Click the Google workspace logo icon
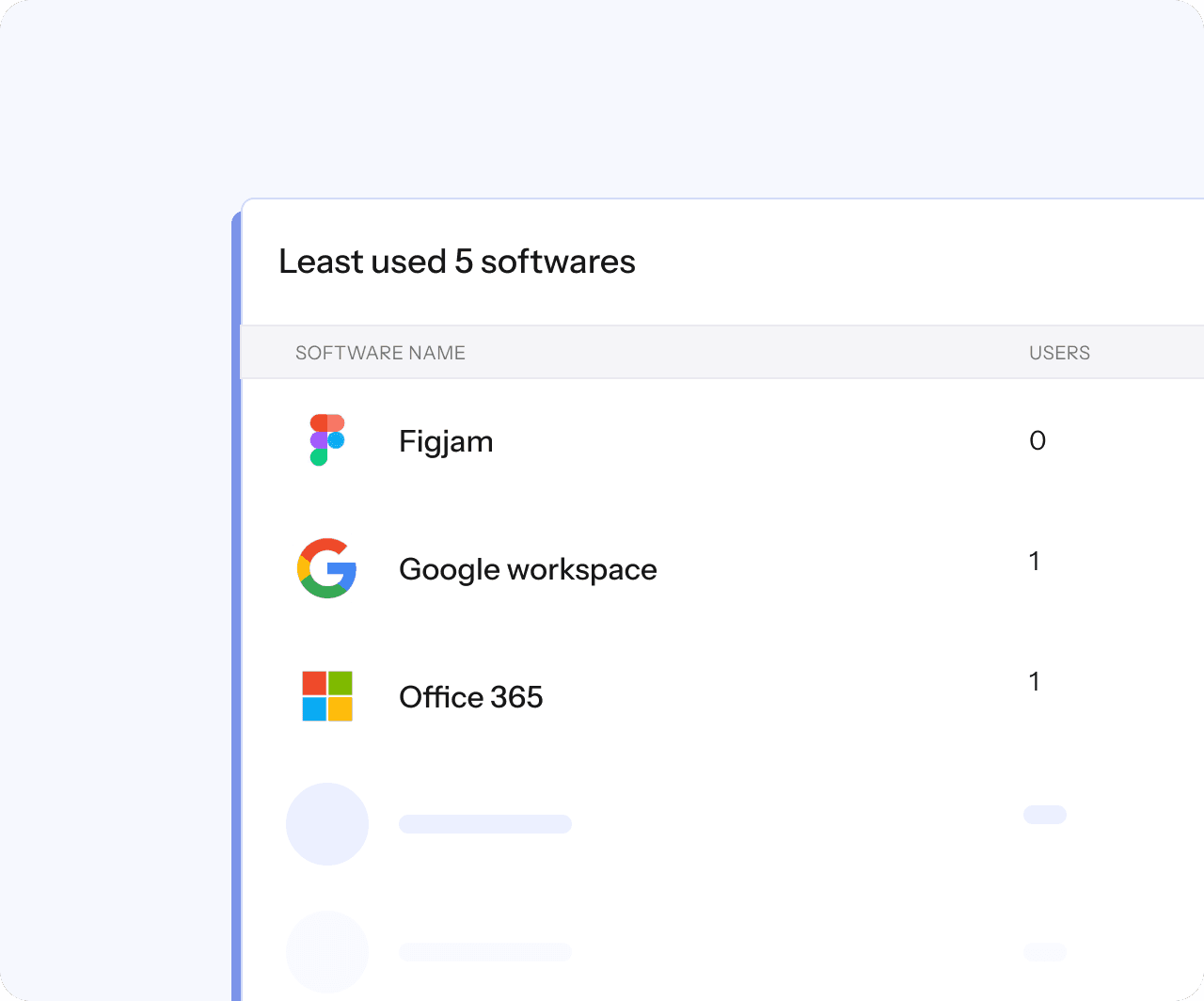 (327, 568)
